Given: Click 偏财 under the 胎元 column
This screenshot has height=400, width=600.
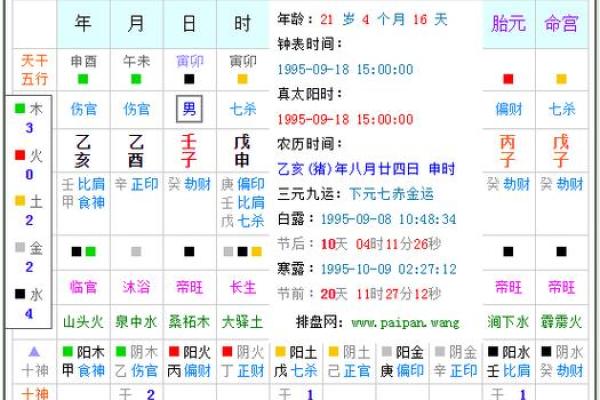Looking at the screenshot, I should pos(509,109).
